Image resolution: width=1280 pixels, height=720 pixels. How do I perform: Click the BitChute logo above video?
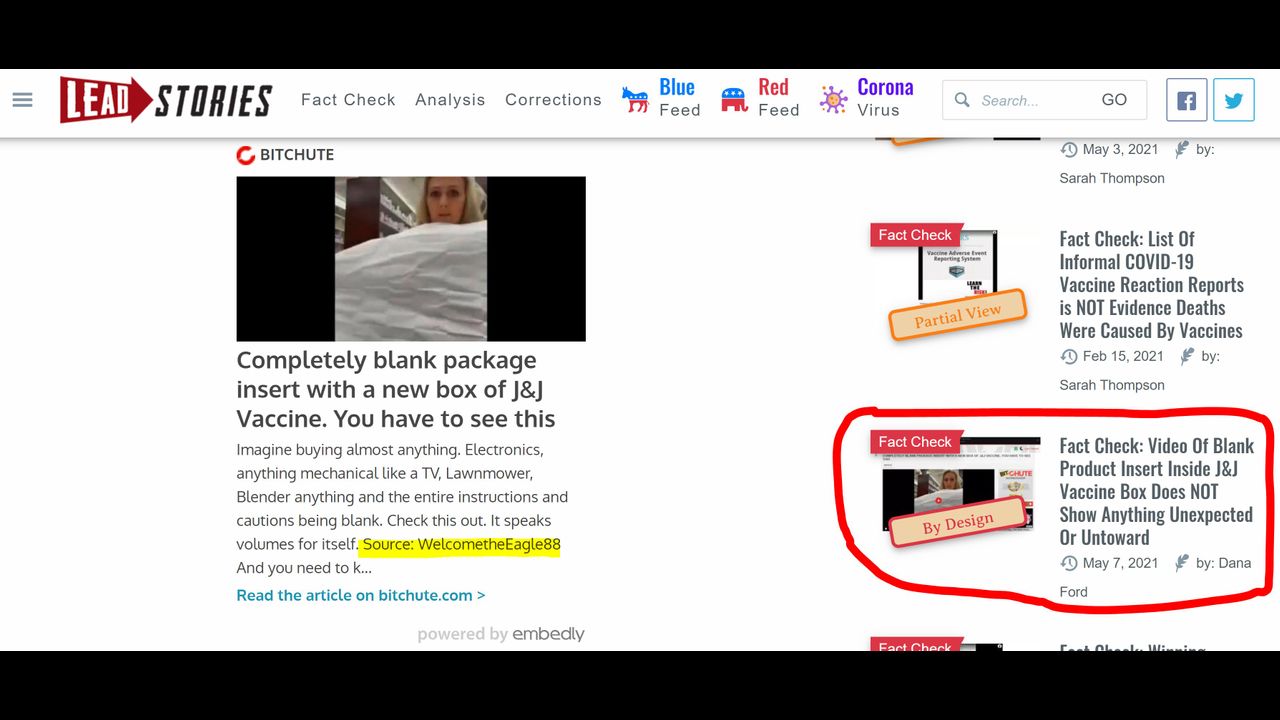point(286,155)
